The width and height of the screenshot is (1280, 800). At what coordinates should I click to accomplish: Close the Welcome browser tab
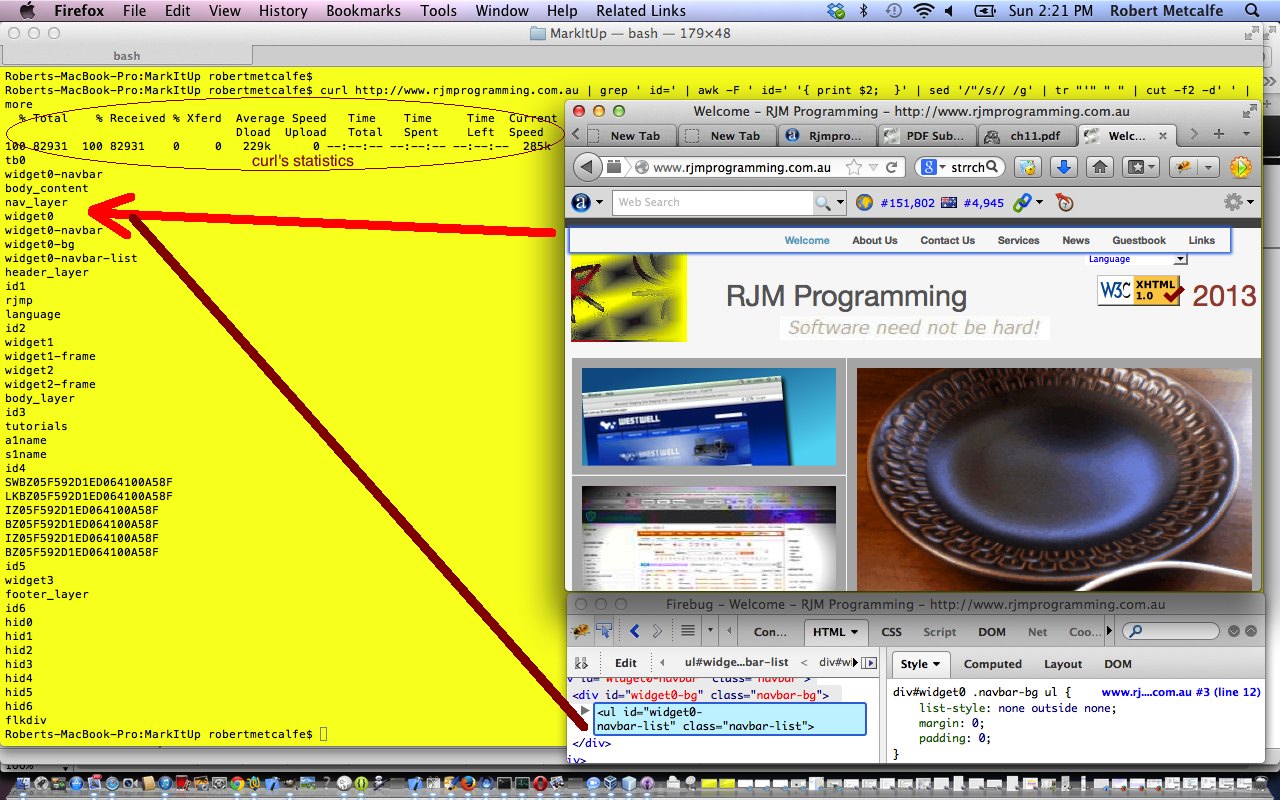[1163, 134]
